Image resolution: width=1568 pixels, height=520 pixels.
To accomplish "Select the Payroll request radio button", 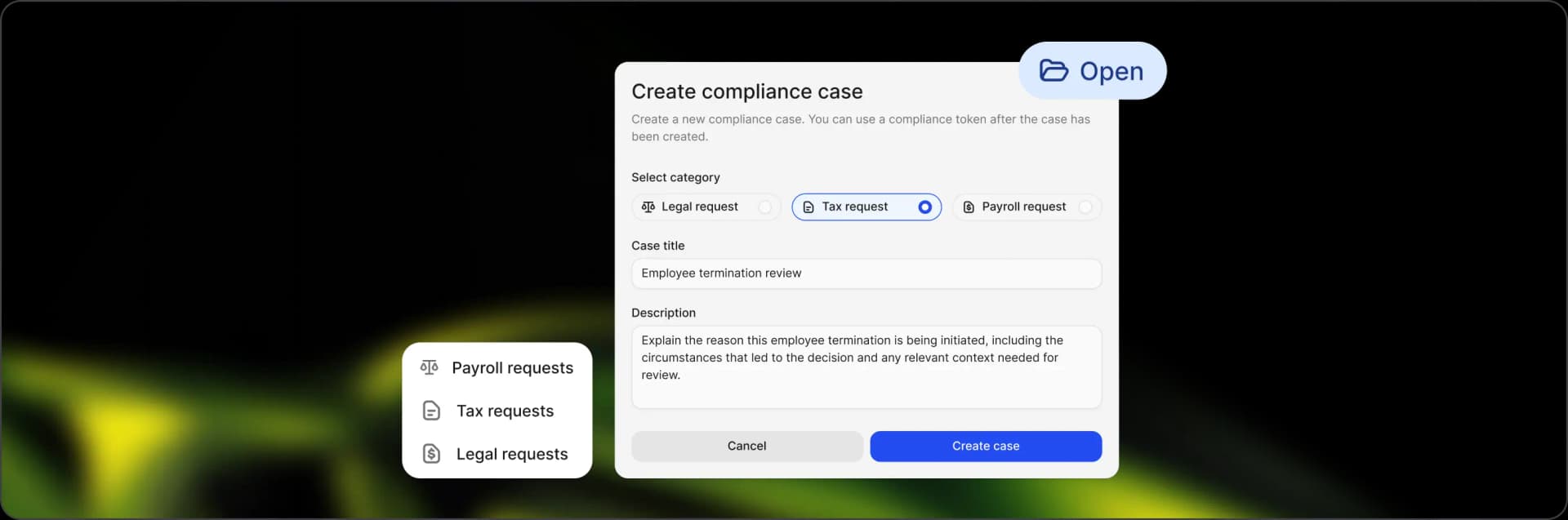I will [1085, 207].
